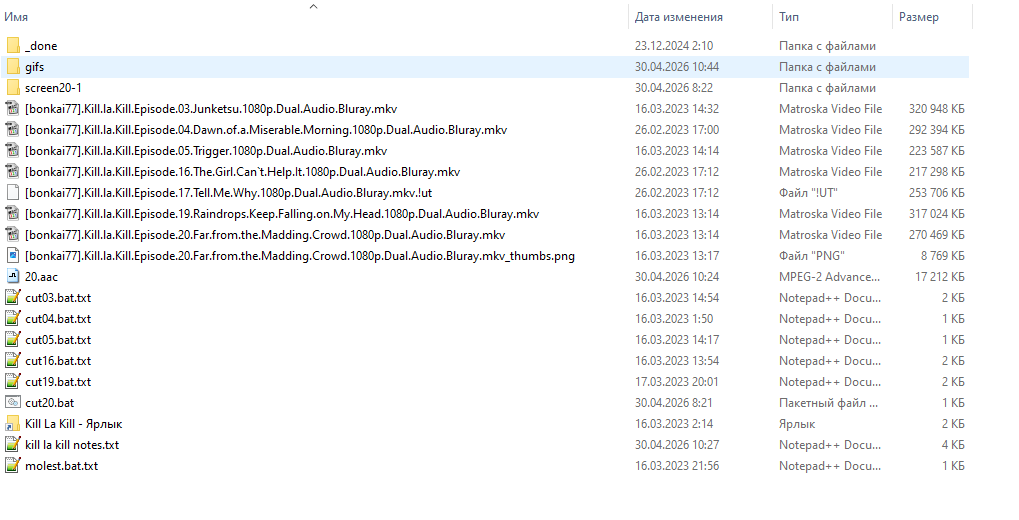
Task: Click the blank icon of Episode.17 .!ut file
Action: click(x=13, y=192)
